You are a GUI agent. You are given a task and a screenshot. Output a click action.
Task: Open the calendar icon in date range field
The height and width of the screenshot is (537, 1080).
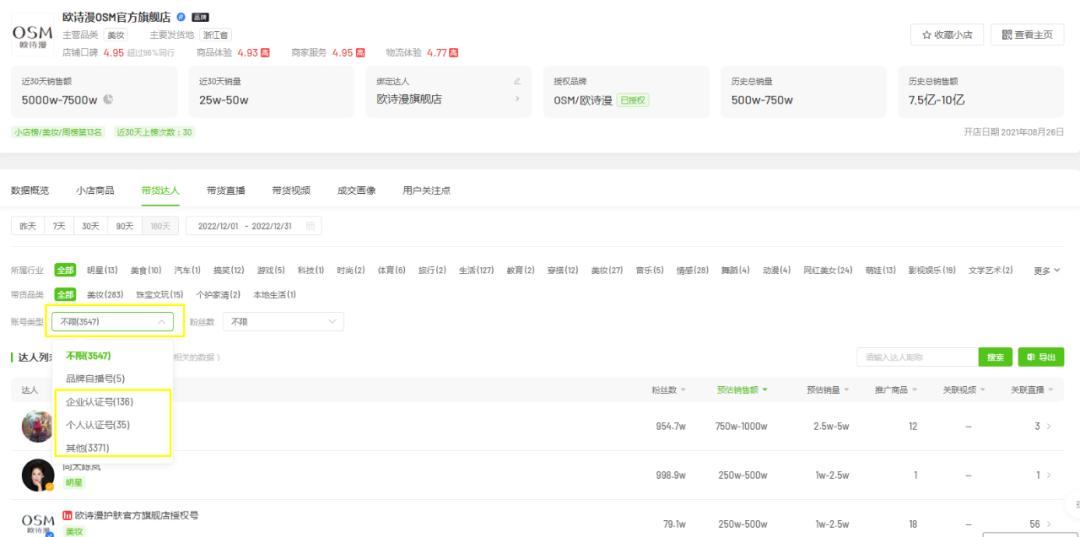311,226
